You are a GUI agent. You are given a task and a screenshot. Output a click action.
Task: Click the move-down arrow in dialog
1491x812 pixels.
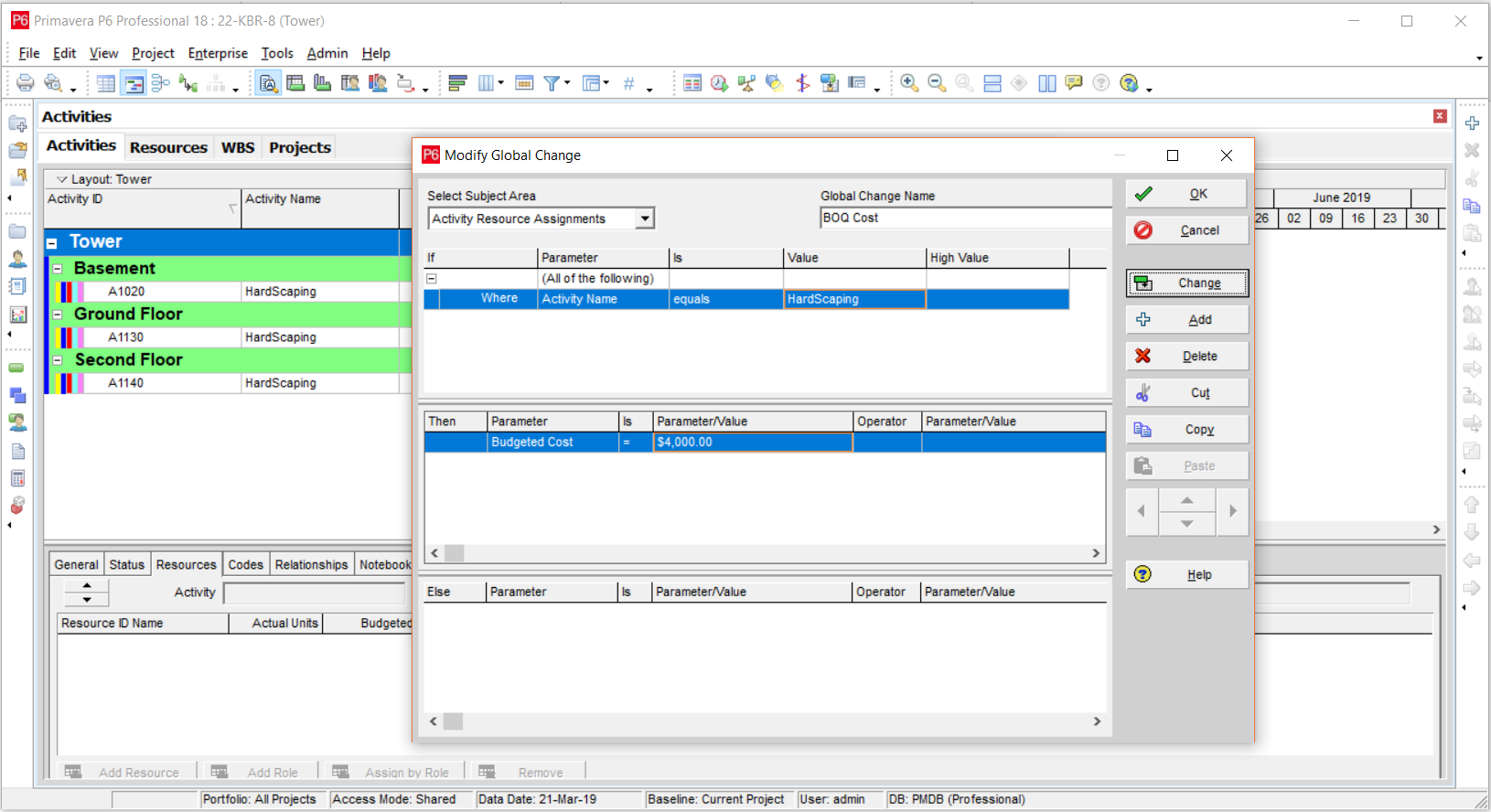[x=1186, y=524]
